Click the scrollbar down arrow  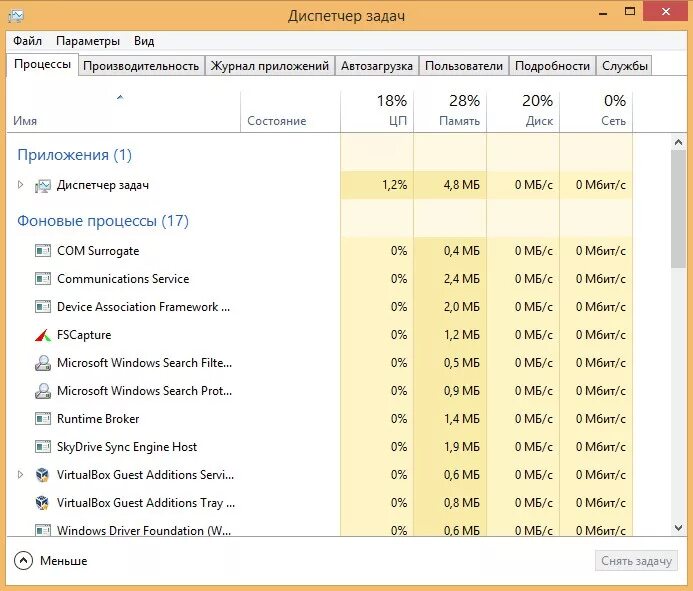(678, 528)
